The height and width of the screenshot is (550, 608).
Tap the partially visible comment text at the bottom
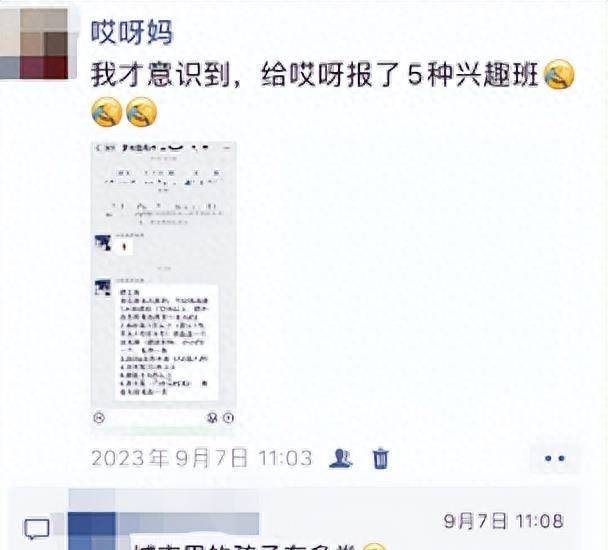pyautogui.click(x=258, y=545)
